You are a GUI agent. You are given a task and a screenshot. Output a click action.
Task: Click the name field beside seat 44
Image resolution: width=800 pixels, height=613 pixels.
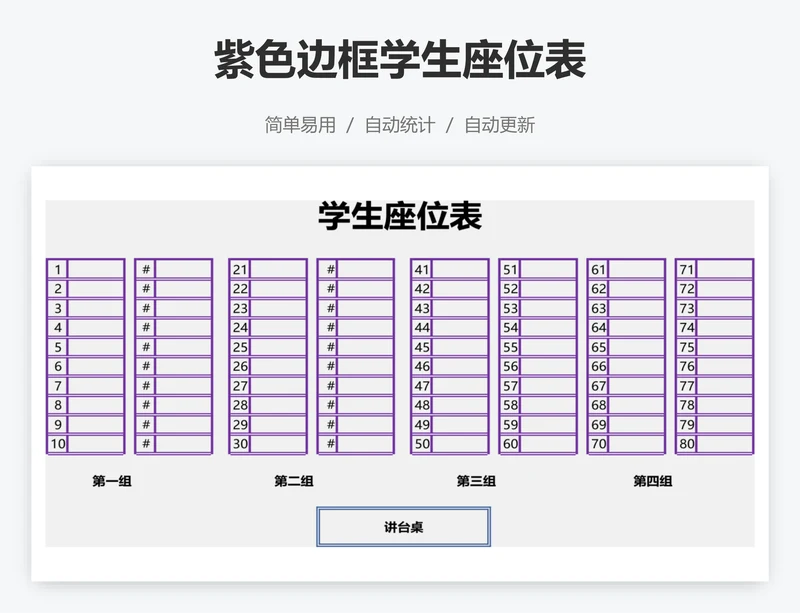[460, 328]
